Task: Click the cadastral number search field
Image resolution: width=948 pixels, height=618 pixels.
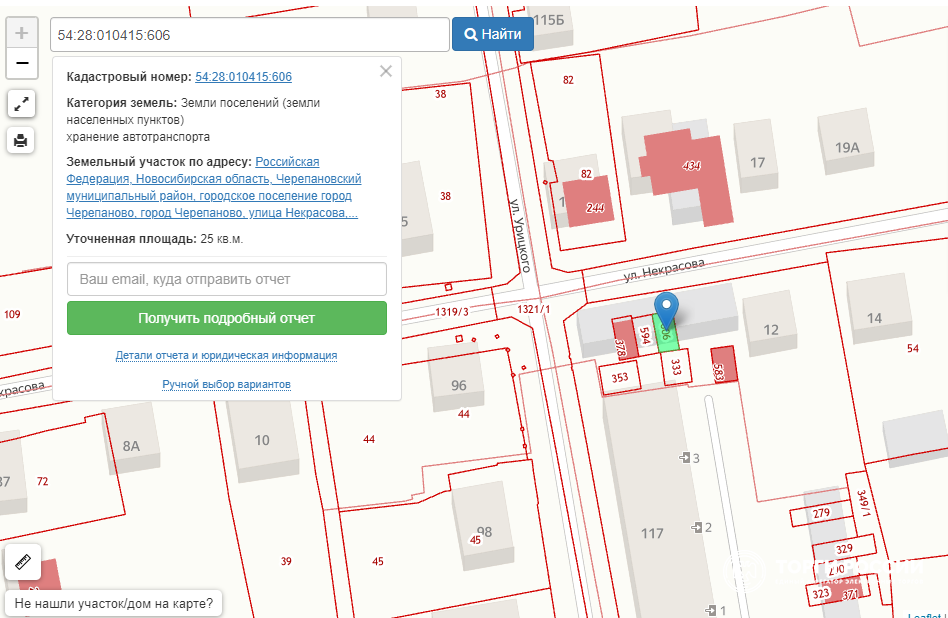Action: coord(249,35)
